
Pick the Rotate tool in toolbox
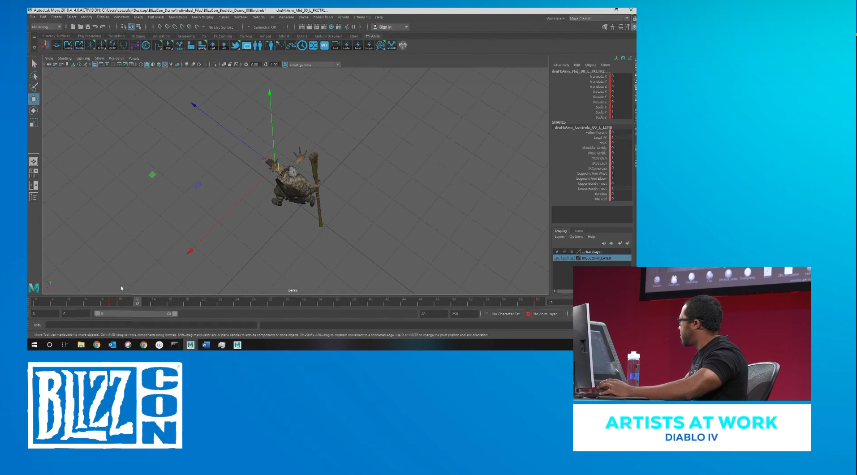pyautogui.click(x=34, y=110)
